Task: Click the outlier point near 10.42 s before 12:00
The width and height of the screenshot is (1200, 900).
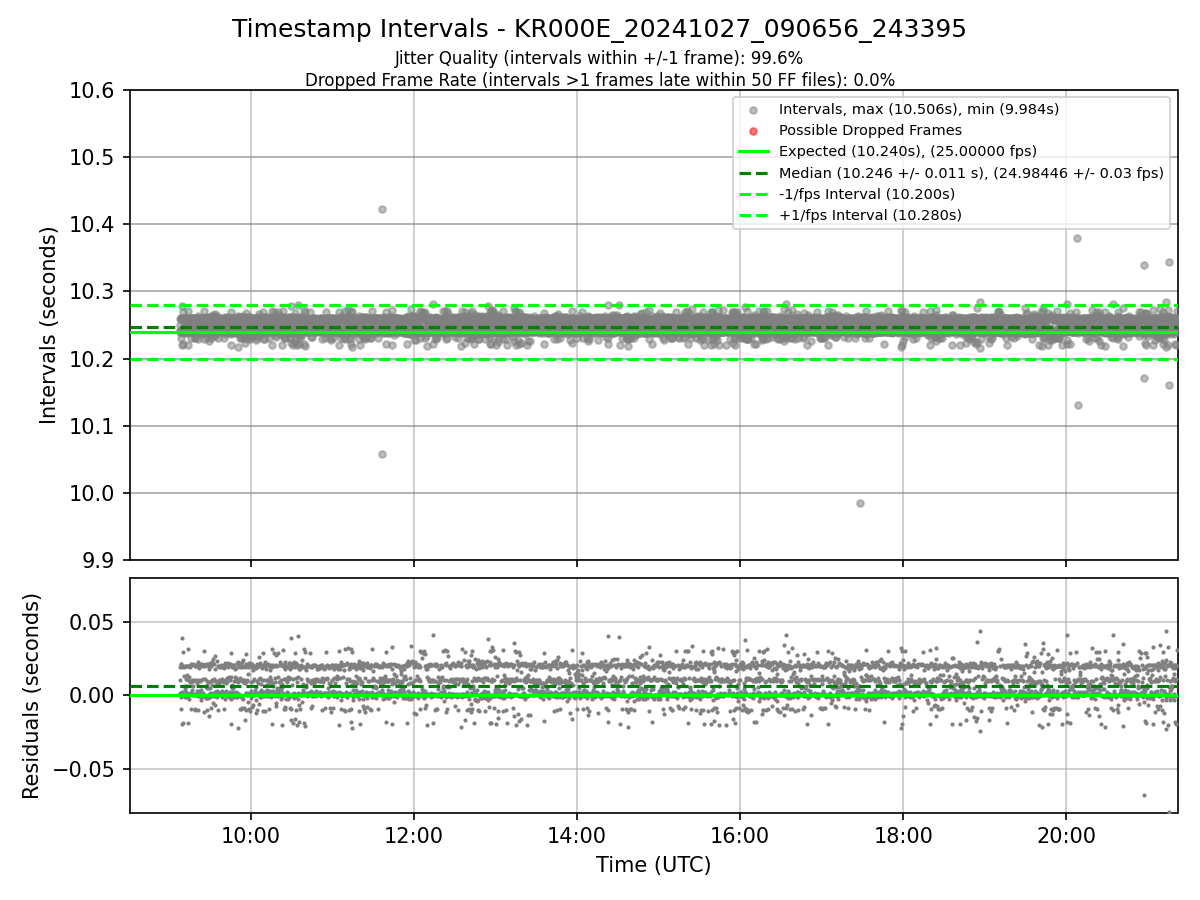Action: pos(382,209)
